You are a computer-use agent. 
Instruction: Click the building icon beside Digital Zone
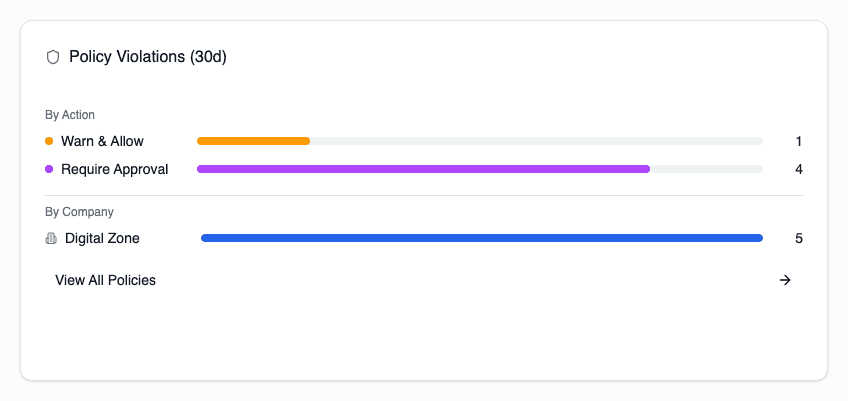coord(51,238)
